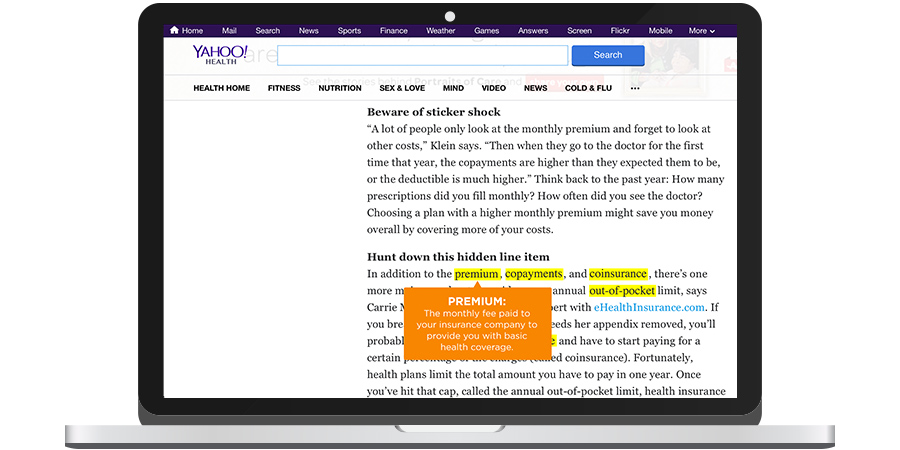
Task: Expand the ellipsis more-sections menu
Action: point(635,88)
